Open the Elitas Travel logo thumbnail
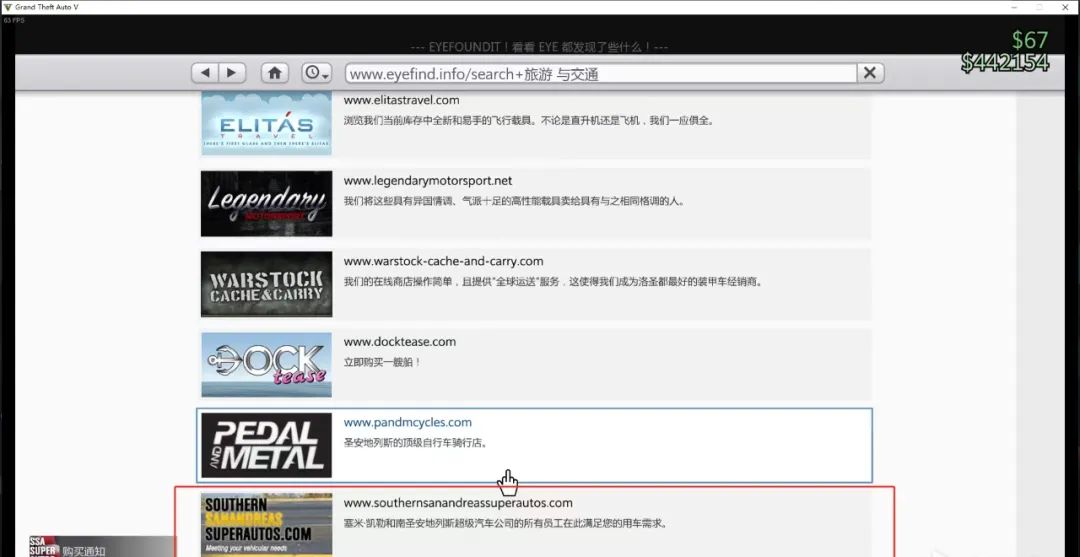Screen dimensions: 1080x557 coord(267,123)
